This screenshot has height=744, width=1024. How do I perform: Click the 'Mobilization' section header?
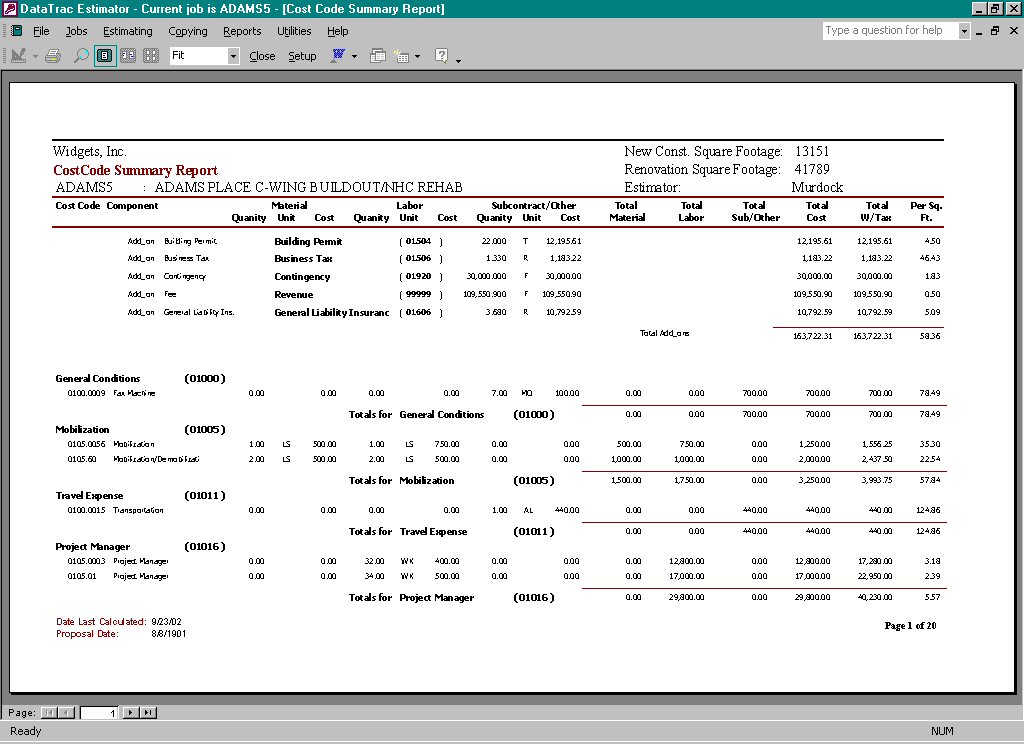pos(82,429)
